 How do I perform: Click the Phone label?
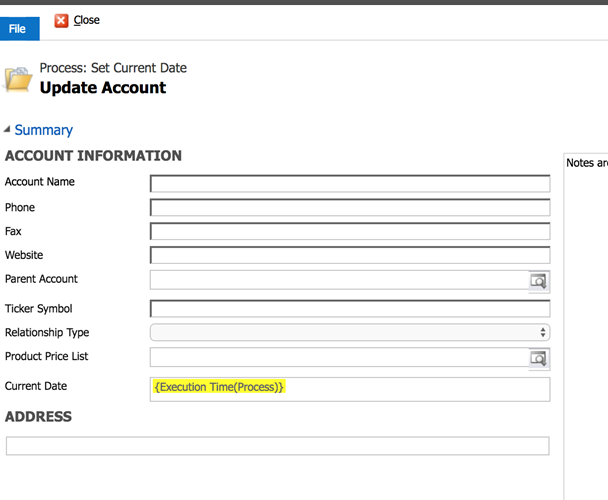20,208
